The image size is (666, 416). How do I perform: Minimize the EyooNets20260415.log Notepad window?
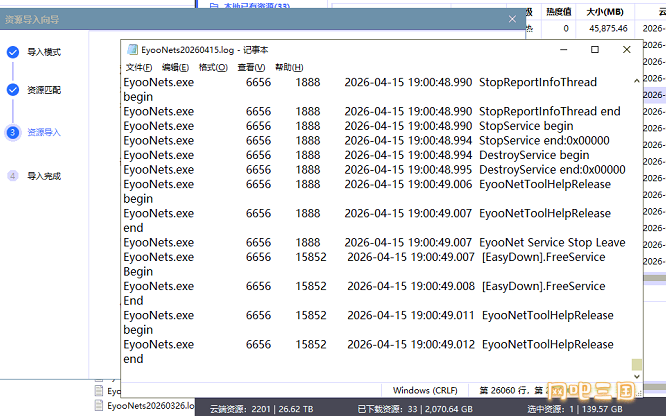564,50
